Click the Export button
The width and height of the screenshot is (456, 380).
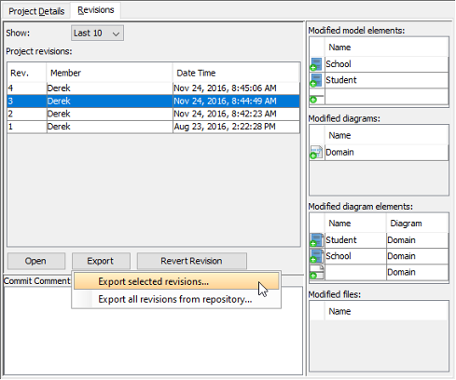[101, 261]
